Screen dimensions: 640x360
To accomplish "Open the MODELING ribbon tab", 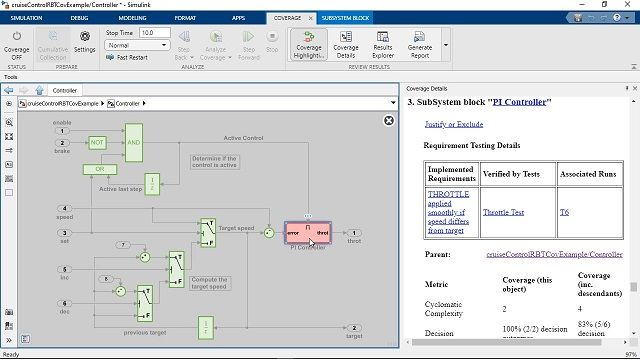I will click(x=132, y=18).
